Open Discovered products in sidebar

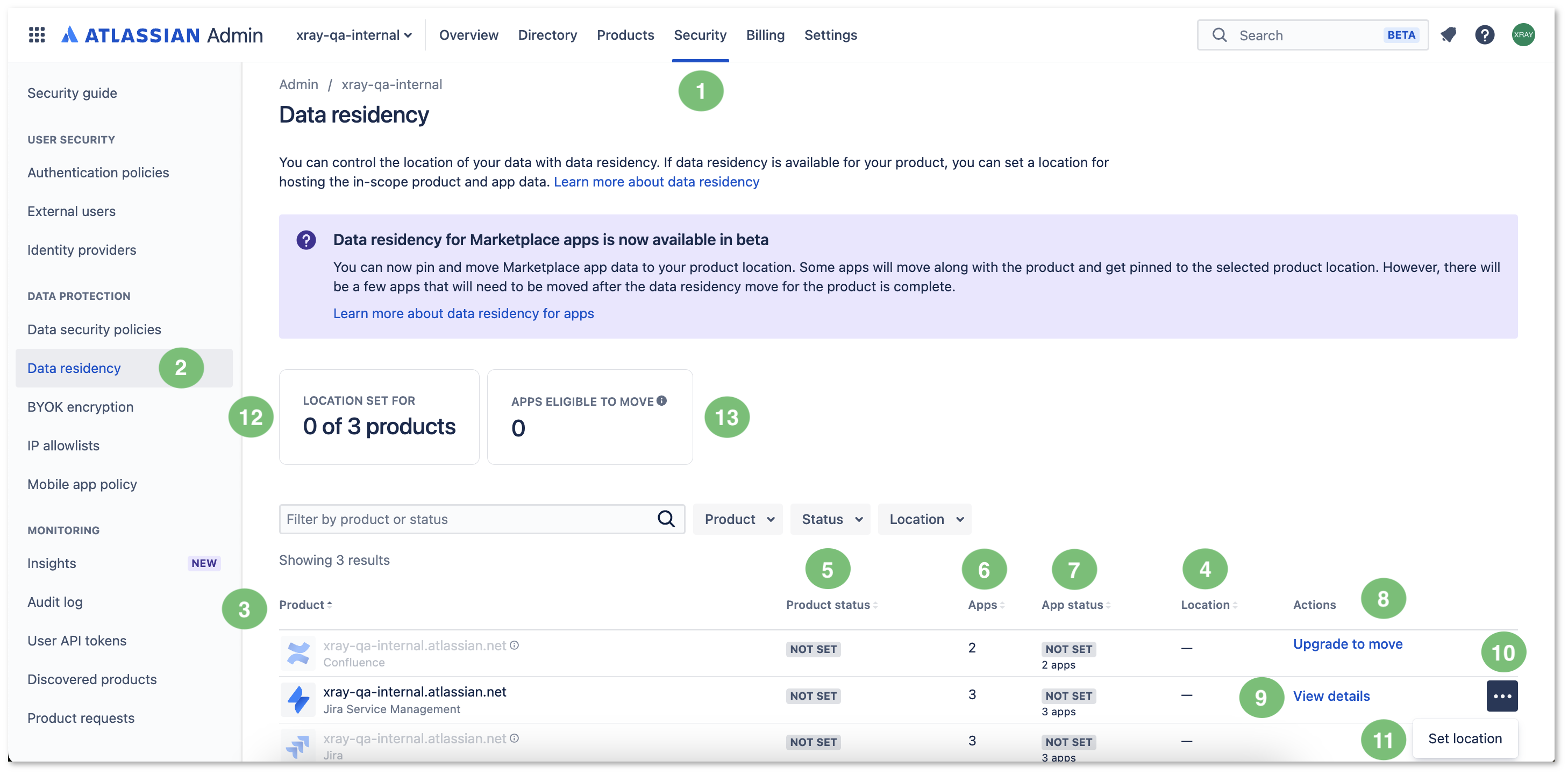(124, 679)
